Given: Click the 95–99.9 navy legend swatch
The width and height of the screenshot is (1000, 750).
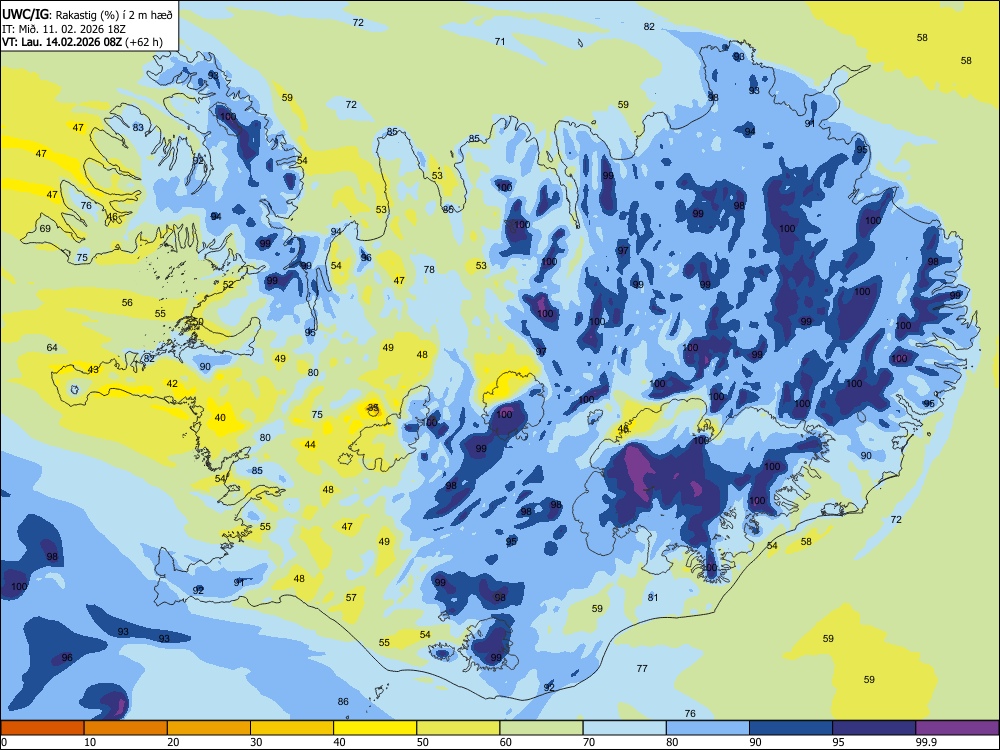Looking at the screenshot, I should (874, 728).
